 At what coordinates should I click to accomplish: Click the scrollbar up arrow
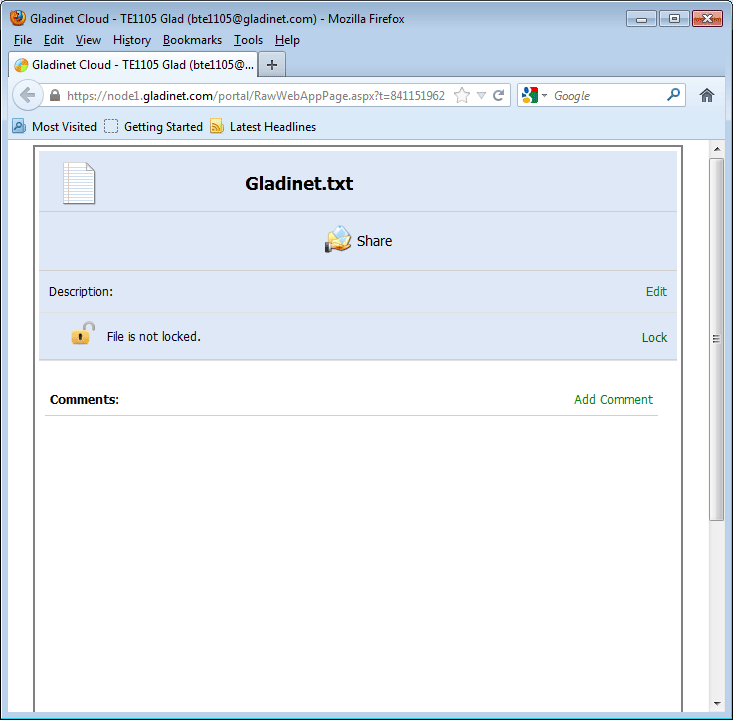717,149
